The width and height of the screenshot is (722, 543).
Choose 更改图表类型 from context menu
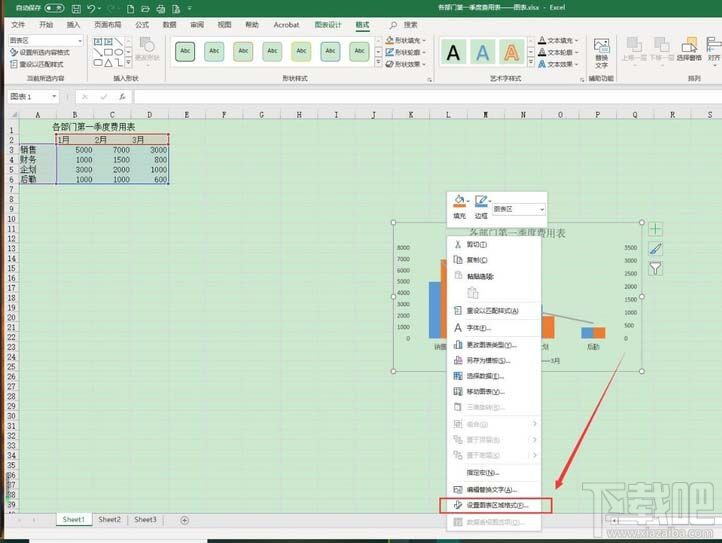pos(493,345)
